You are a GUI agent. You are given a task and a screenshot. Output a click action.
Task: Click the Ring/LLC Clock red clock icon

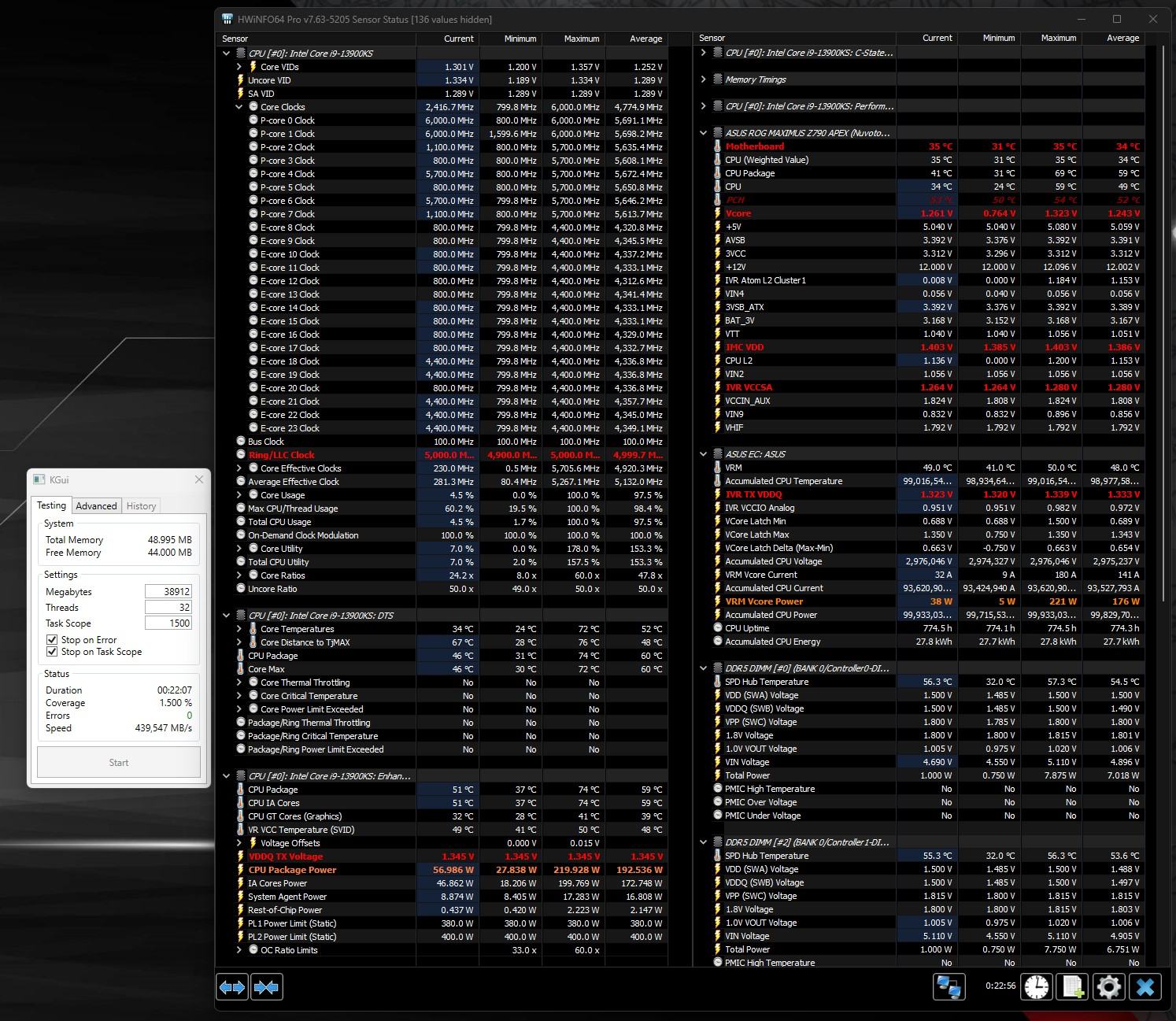point(241,455)
